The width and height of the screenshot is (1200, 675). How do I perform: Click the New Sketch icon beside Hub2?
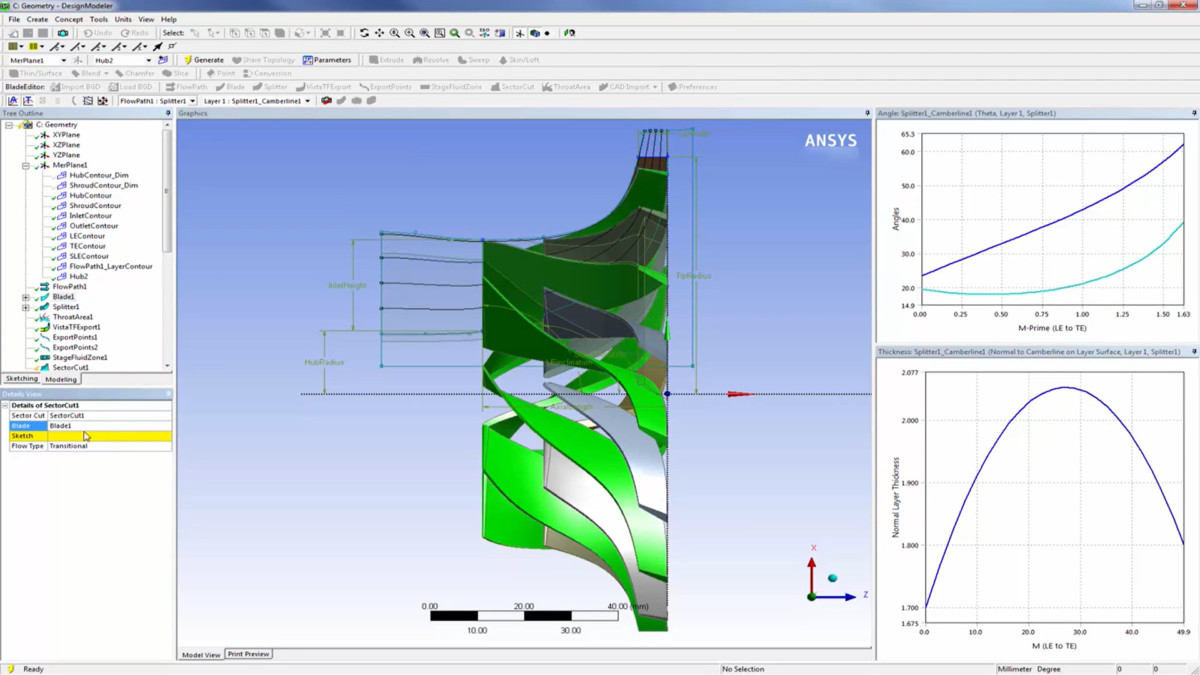(163, 60)
